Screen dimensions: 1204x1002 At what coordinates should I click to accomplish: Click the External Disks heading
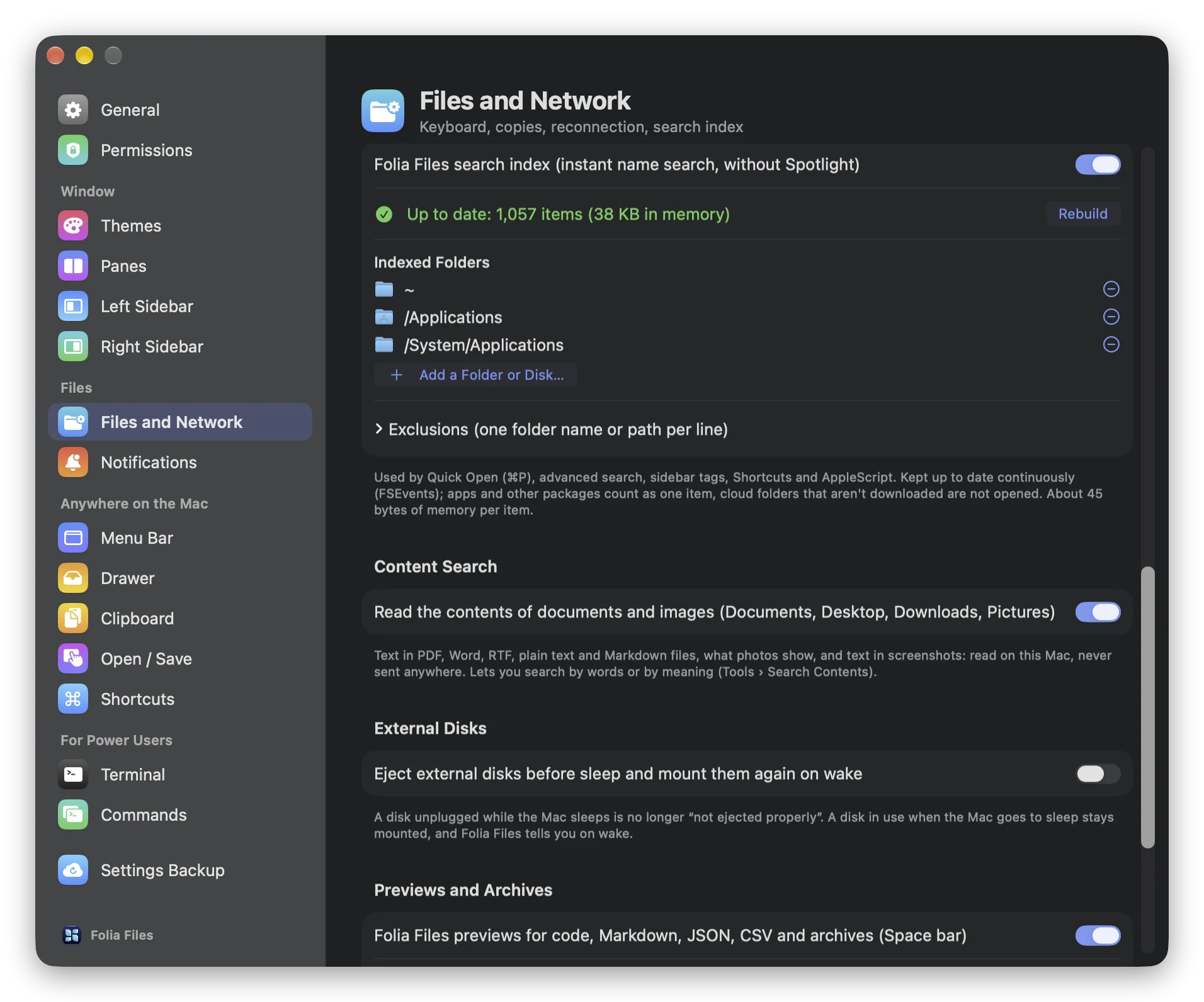430,729
